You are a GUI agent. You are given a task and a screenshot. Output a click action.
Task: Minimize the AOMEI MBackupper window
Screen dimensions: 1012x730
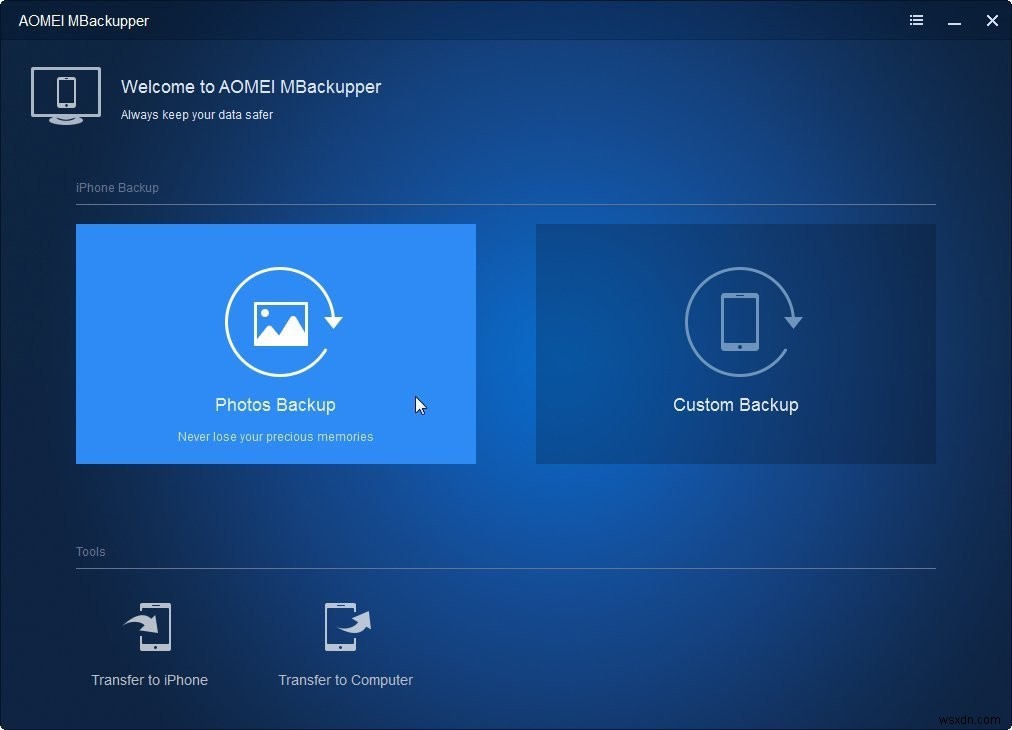954,20
